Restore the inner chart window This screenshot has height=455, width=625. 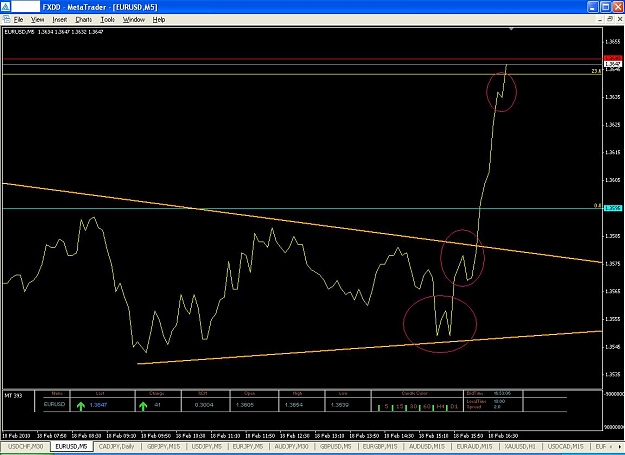click(610, 19)
